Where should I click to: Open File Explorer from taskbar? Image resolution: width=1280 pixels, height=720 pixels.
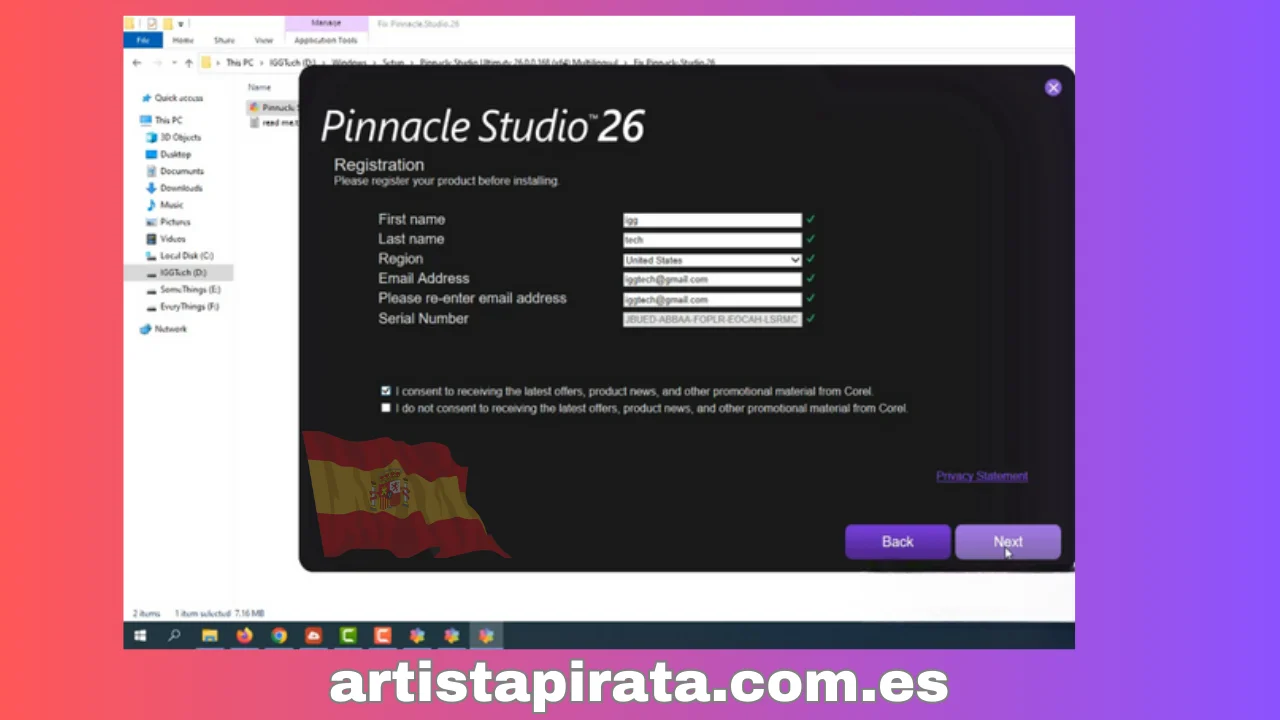209,635
